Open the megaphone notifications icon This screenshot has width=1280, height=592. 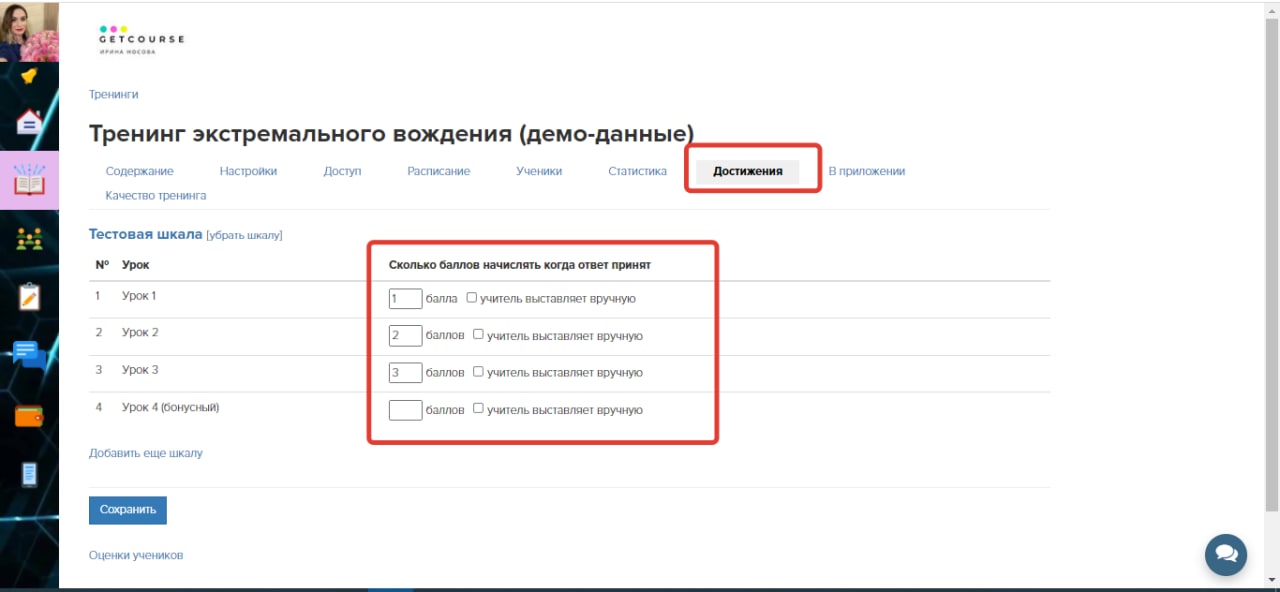pos(29,77)
